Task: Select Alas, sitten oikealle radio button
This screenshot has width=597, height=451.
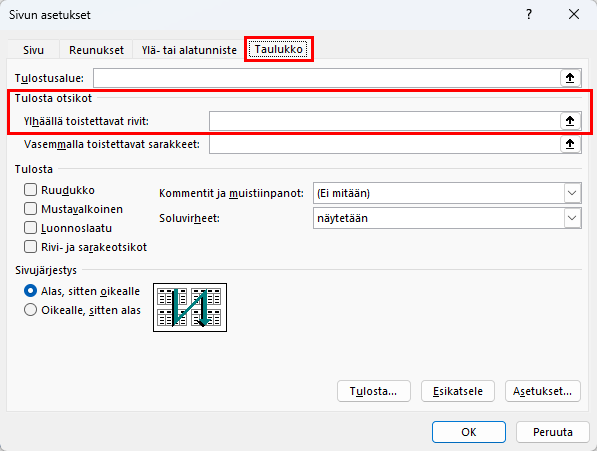Action: coord(30,291)
